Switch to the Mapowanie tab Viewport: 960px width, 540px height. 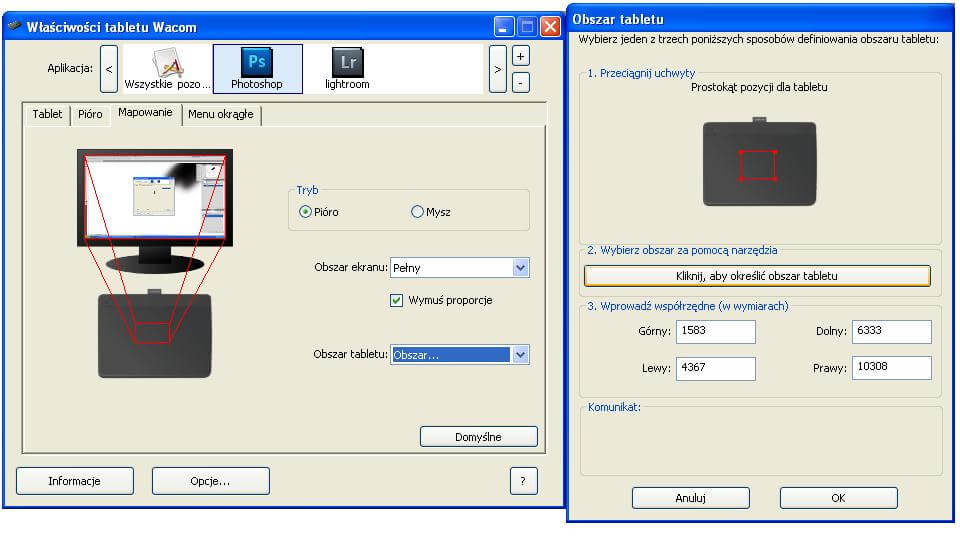145,113
